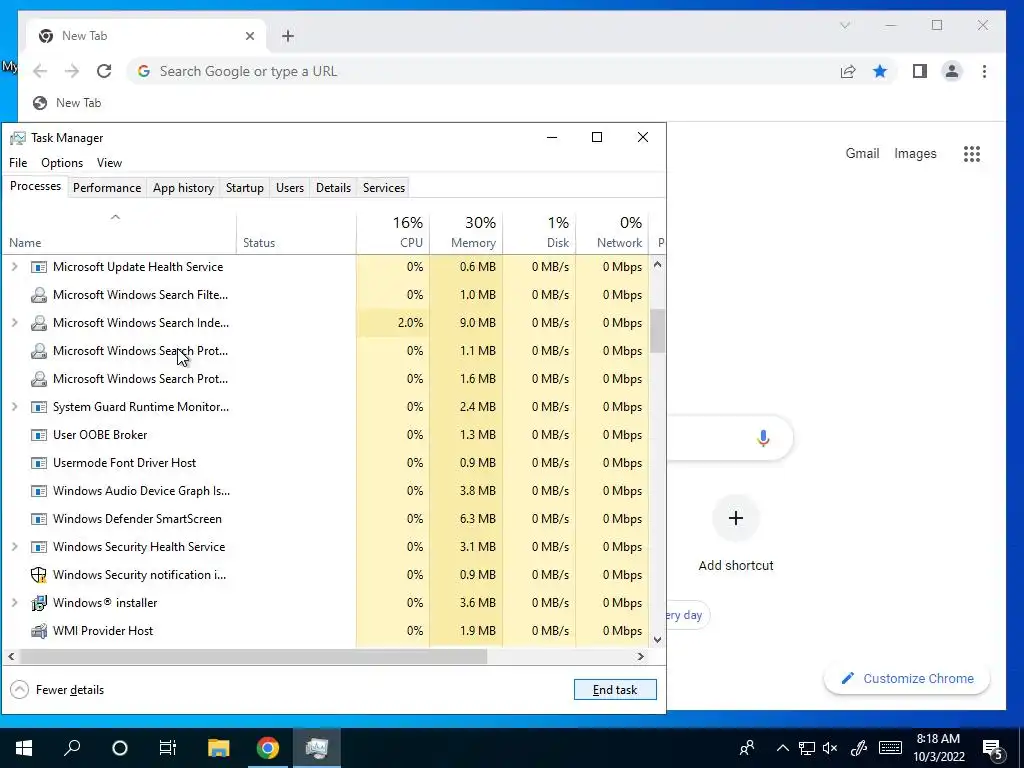Viewport: 1024px width, 768px height.
Task: Open the Images link
Action: (x=915, y=153)
